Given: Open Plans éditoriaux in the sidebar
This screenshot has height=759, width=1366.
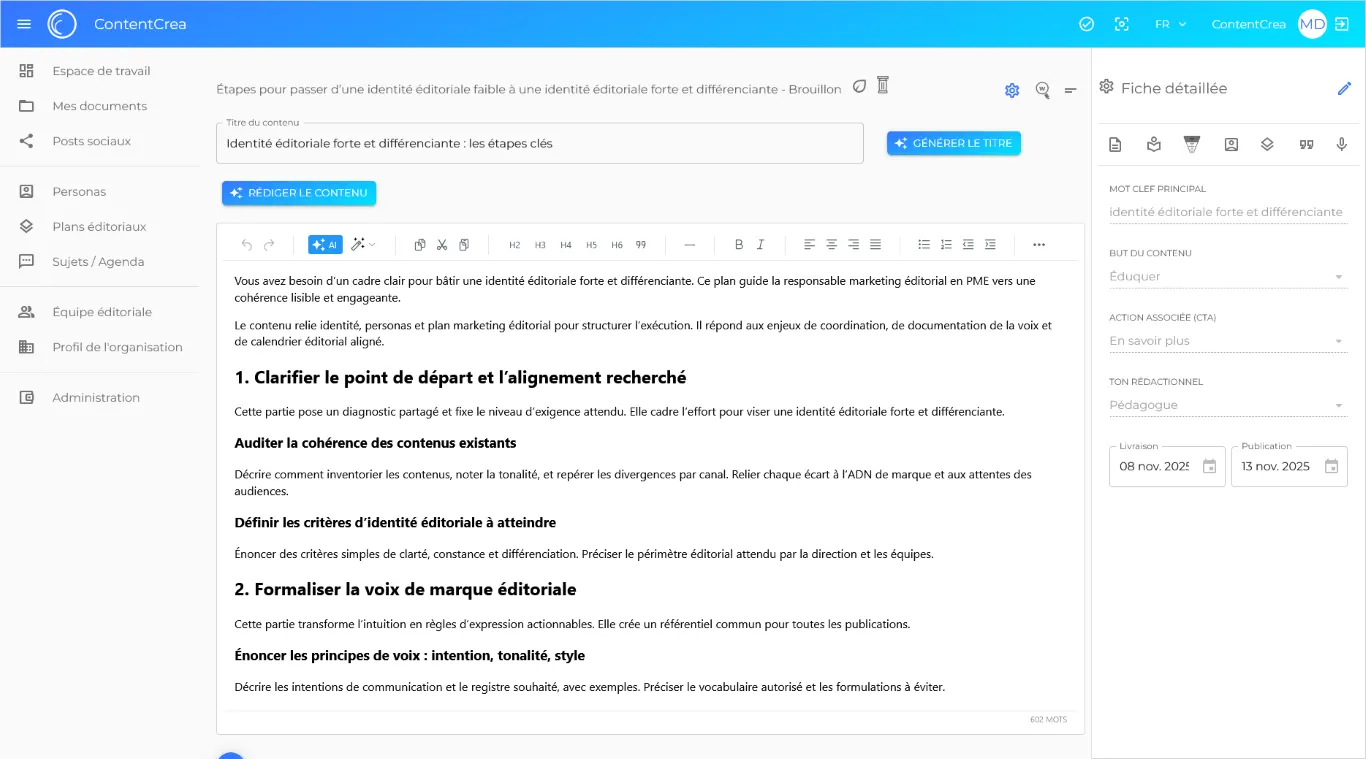Looking at the screenshot, I should tap(99, 227).
